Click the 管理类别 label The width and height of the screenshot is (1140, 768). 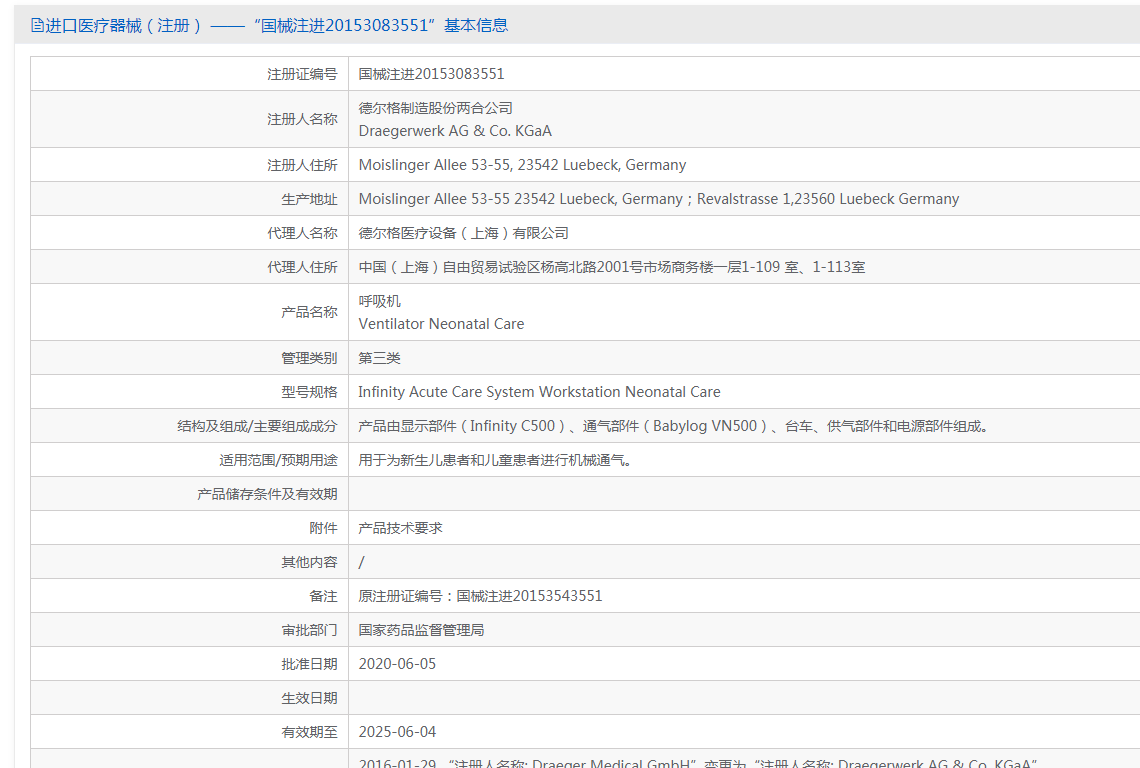309,359
